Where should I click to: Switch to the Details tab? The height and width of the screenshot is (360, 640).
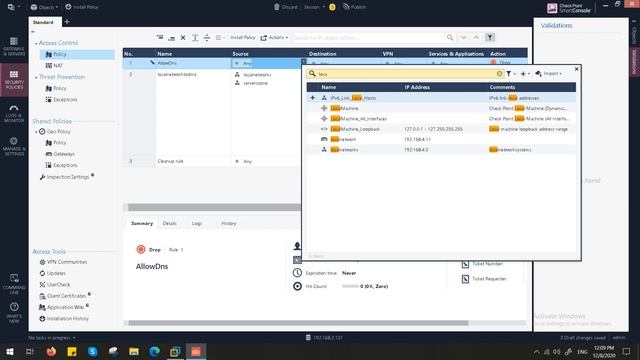[169, 224]
